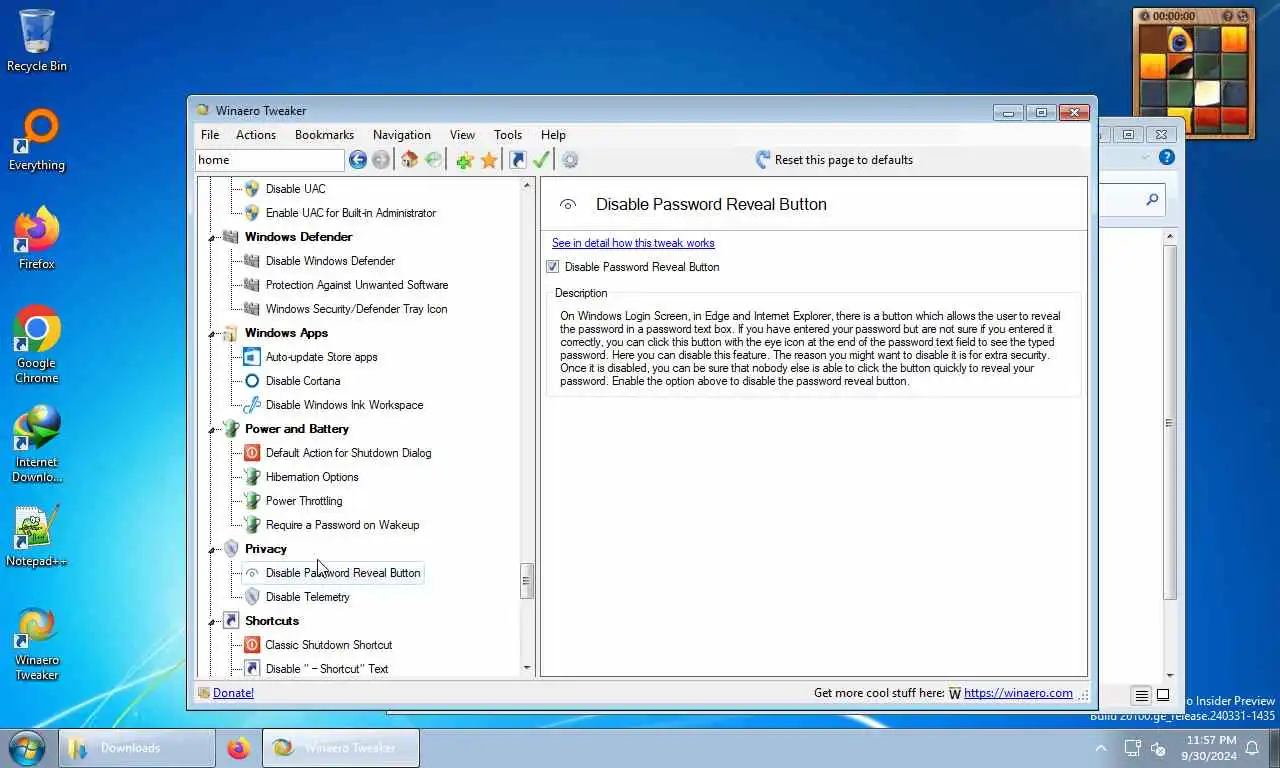Open Recycle Bin desktop icon
Image resolution: width=1280 pixels, height=768 pixels.
click(37, 41)
